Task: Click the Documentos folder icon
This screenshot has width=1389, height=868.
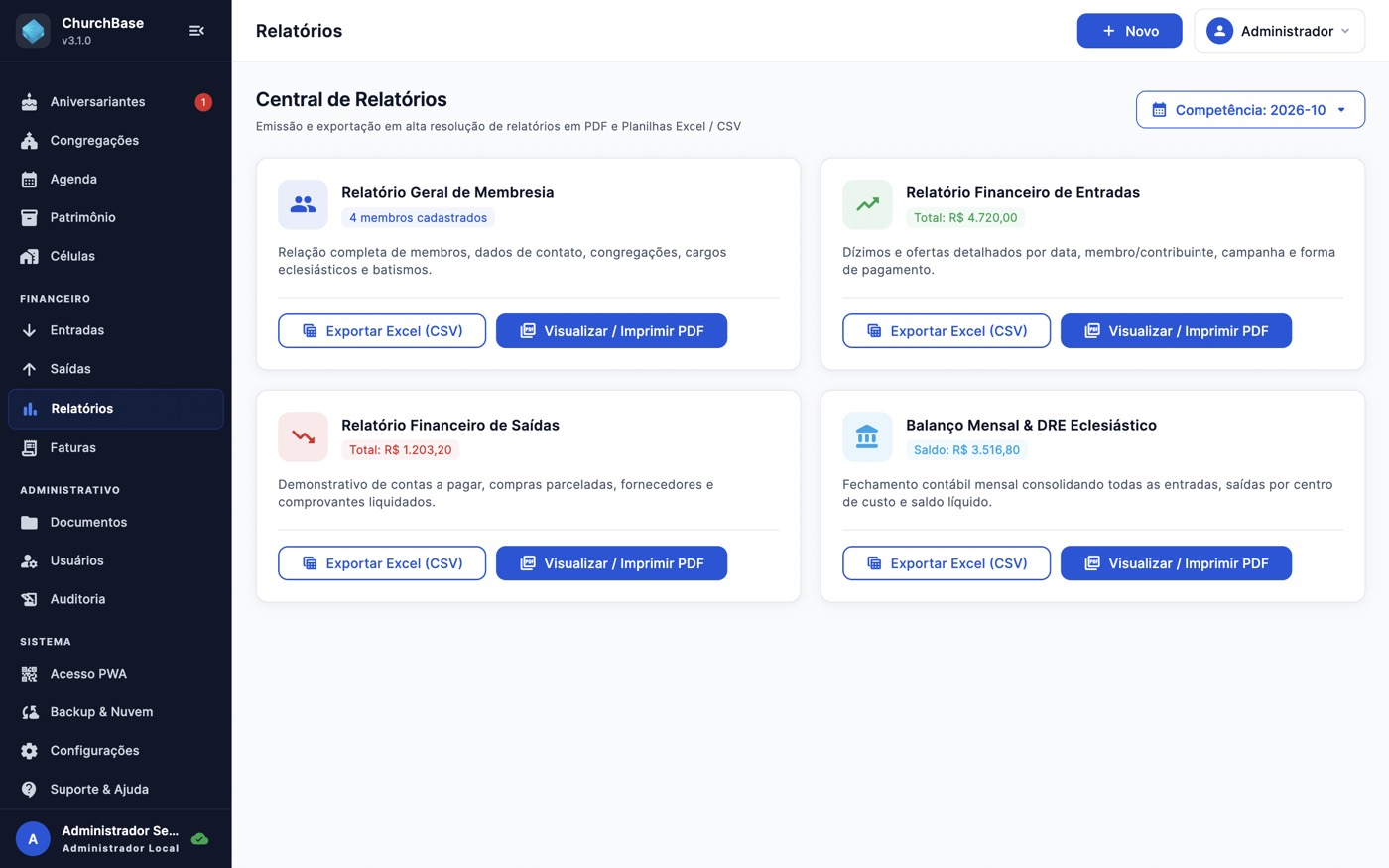Action: pos(30,523)
